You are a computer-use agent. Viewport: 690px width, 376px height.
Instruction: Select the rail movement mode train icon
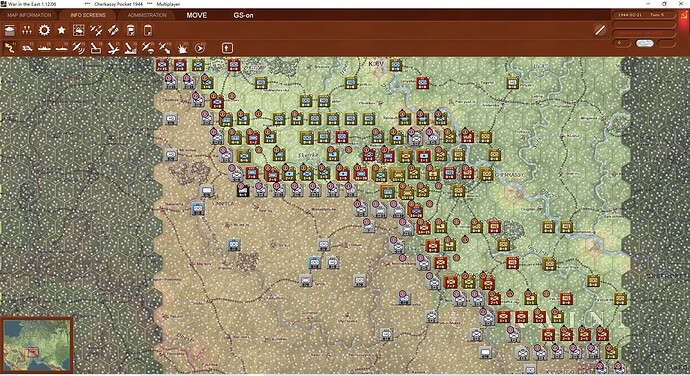(27, 48)
